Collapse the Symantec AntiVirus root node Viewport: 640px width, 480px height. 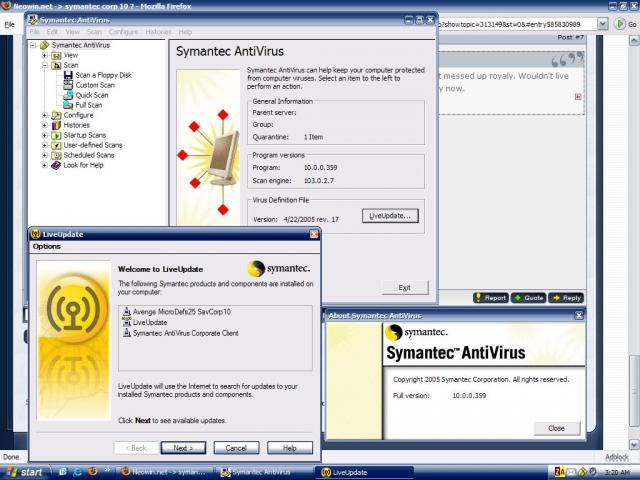click(x=33, y=45)
